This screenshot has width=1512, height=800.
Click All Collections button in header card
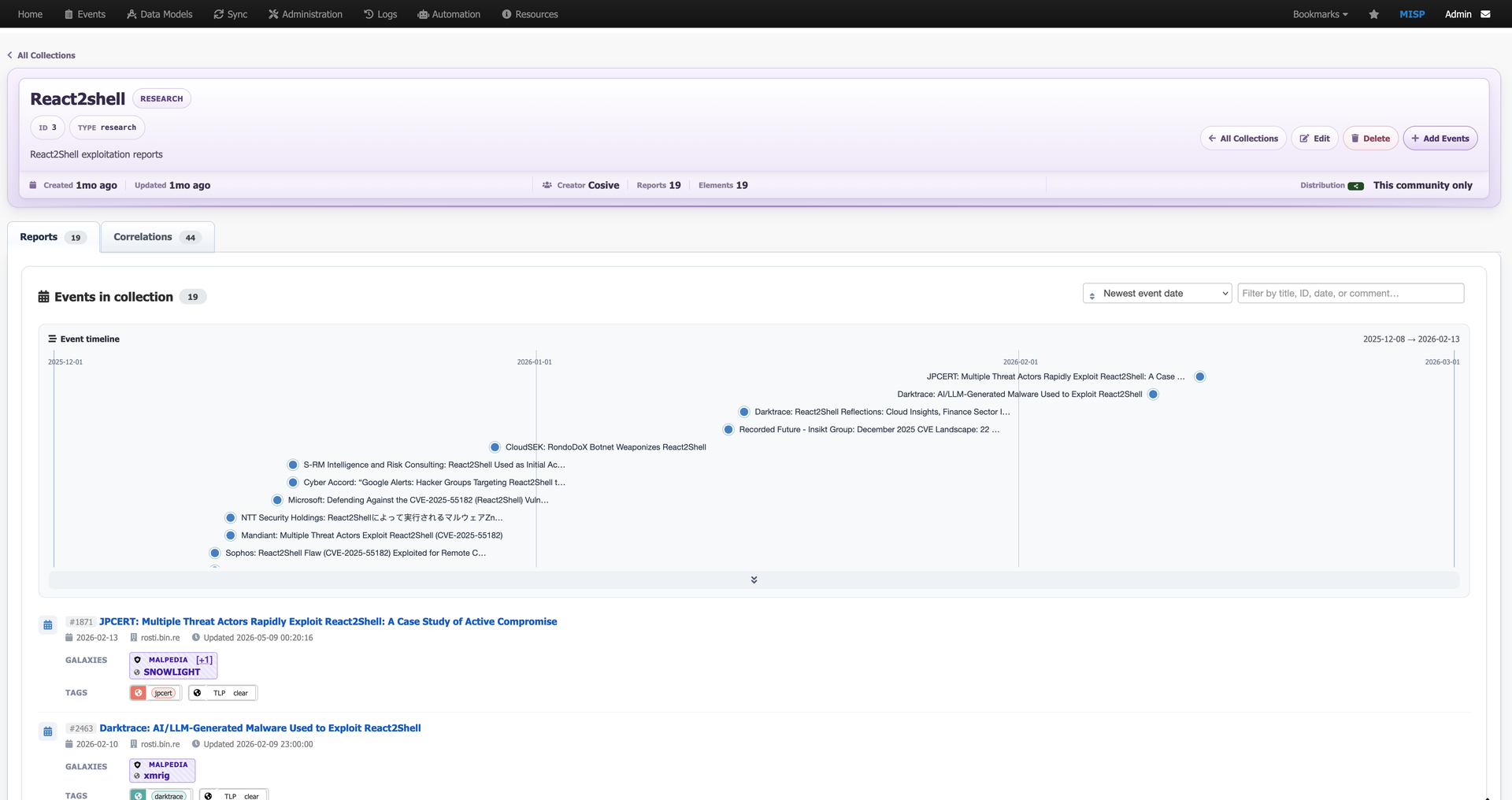click(1243, 139)
